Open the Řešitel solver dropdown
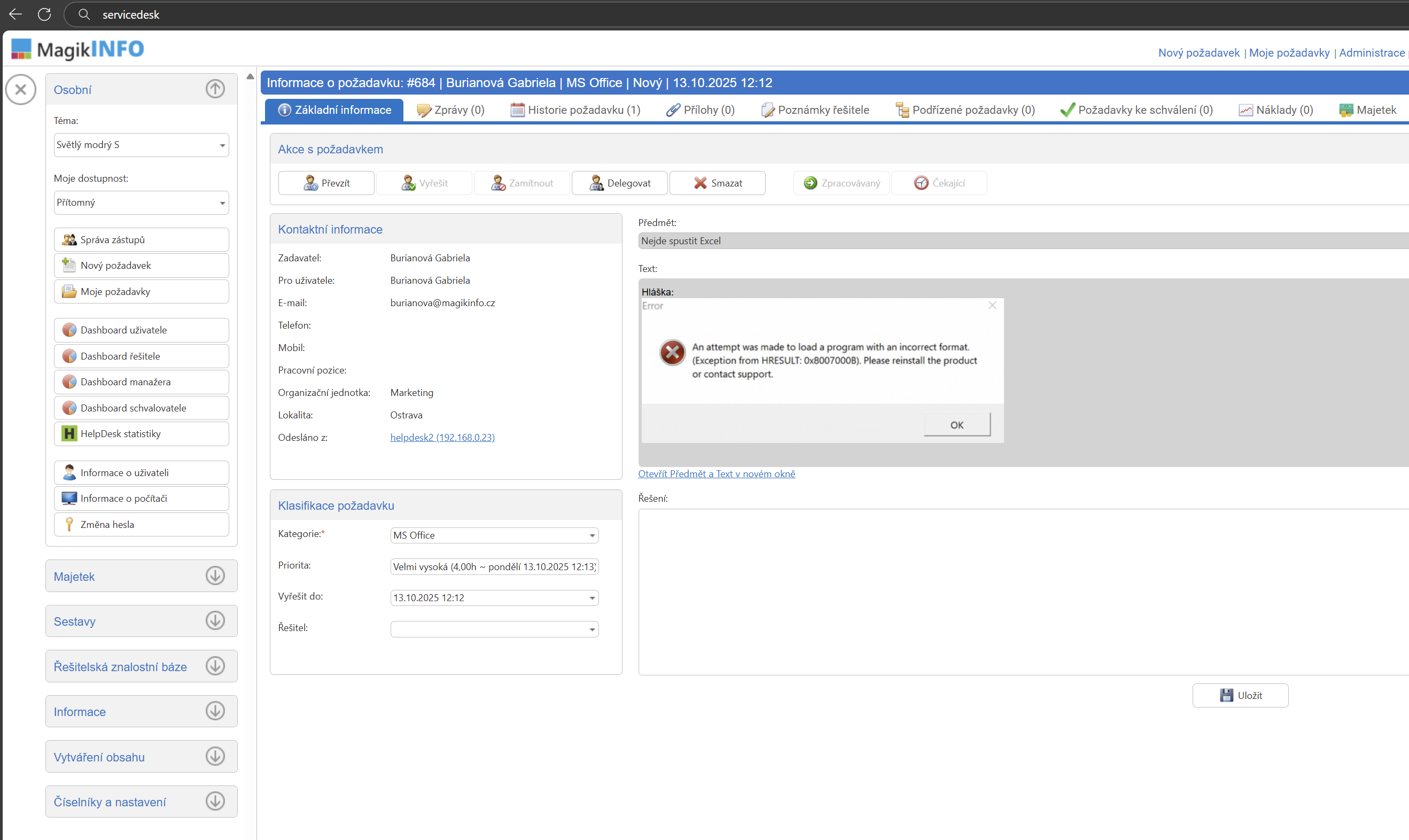Image resolution: width=1409 pixels, height=840 pixels. pos(494,629)
